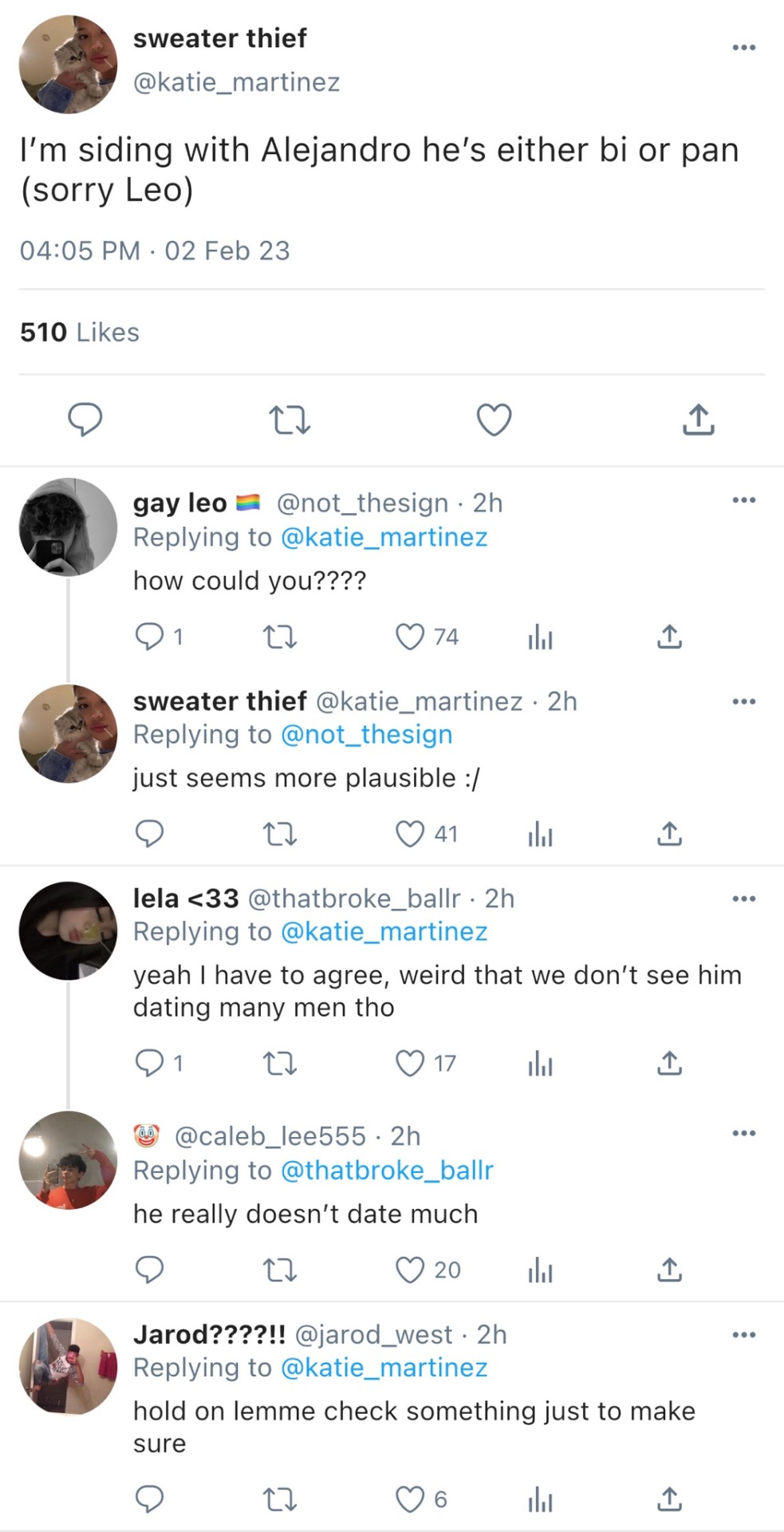This screenshot has width=784, height=1532.
Task: Open more options on the main tweet
Action: click(x=743, y=48)
